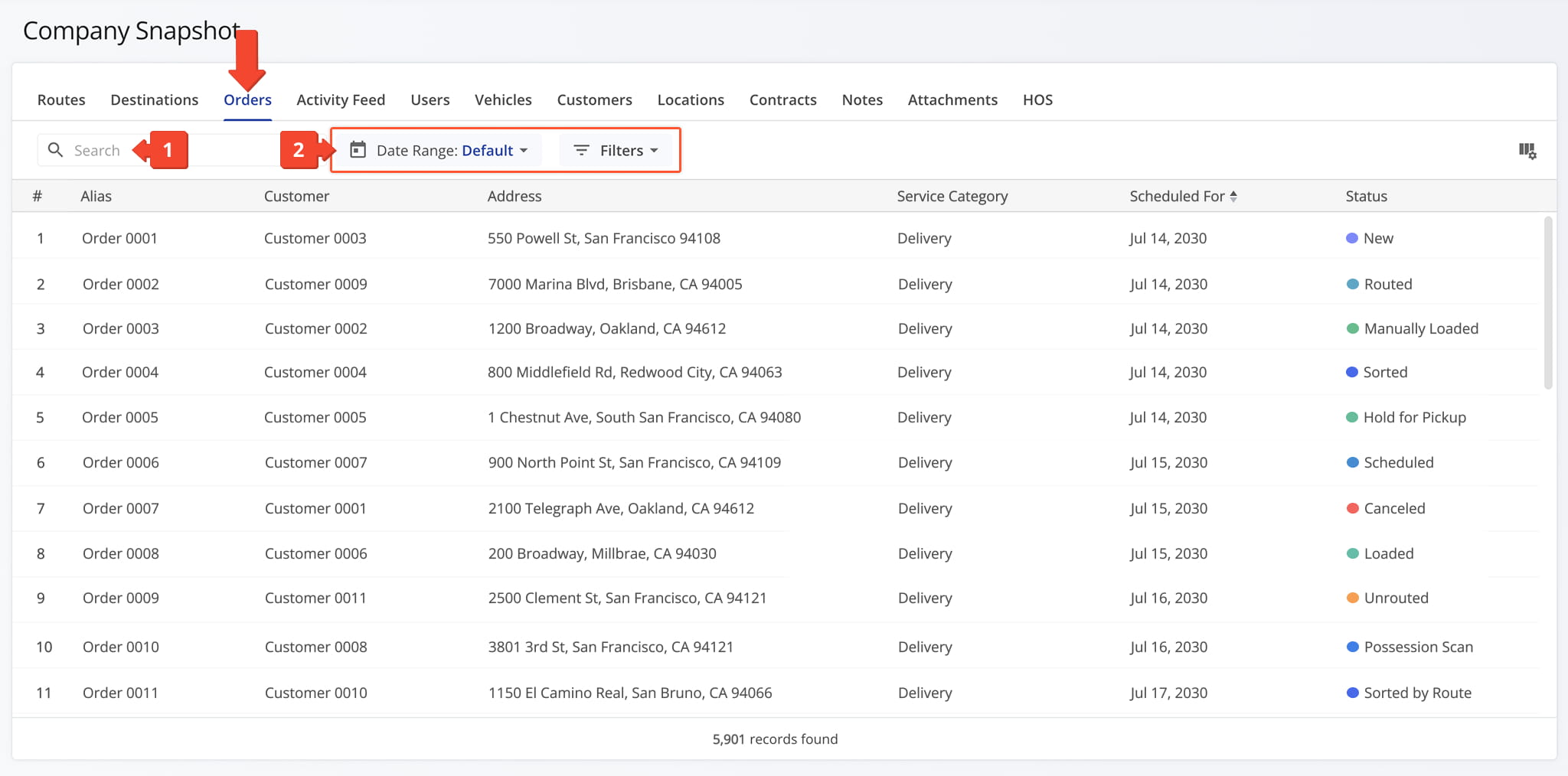The image size is (1568, 776).
Task: Sort by the Scheduled For header
Action: (1178, 196)
